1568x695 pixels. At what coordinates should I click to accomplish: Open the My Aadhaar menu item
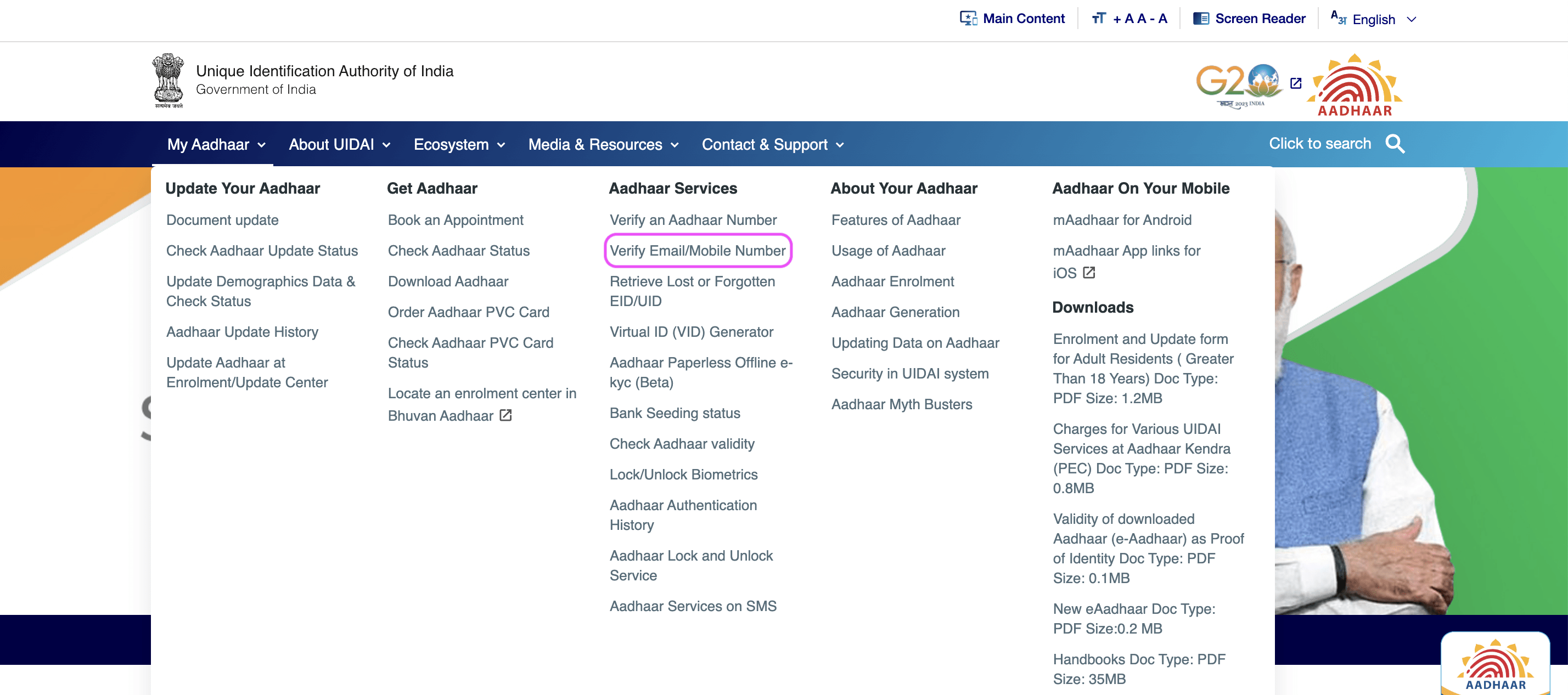click(x=208, y=144)
